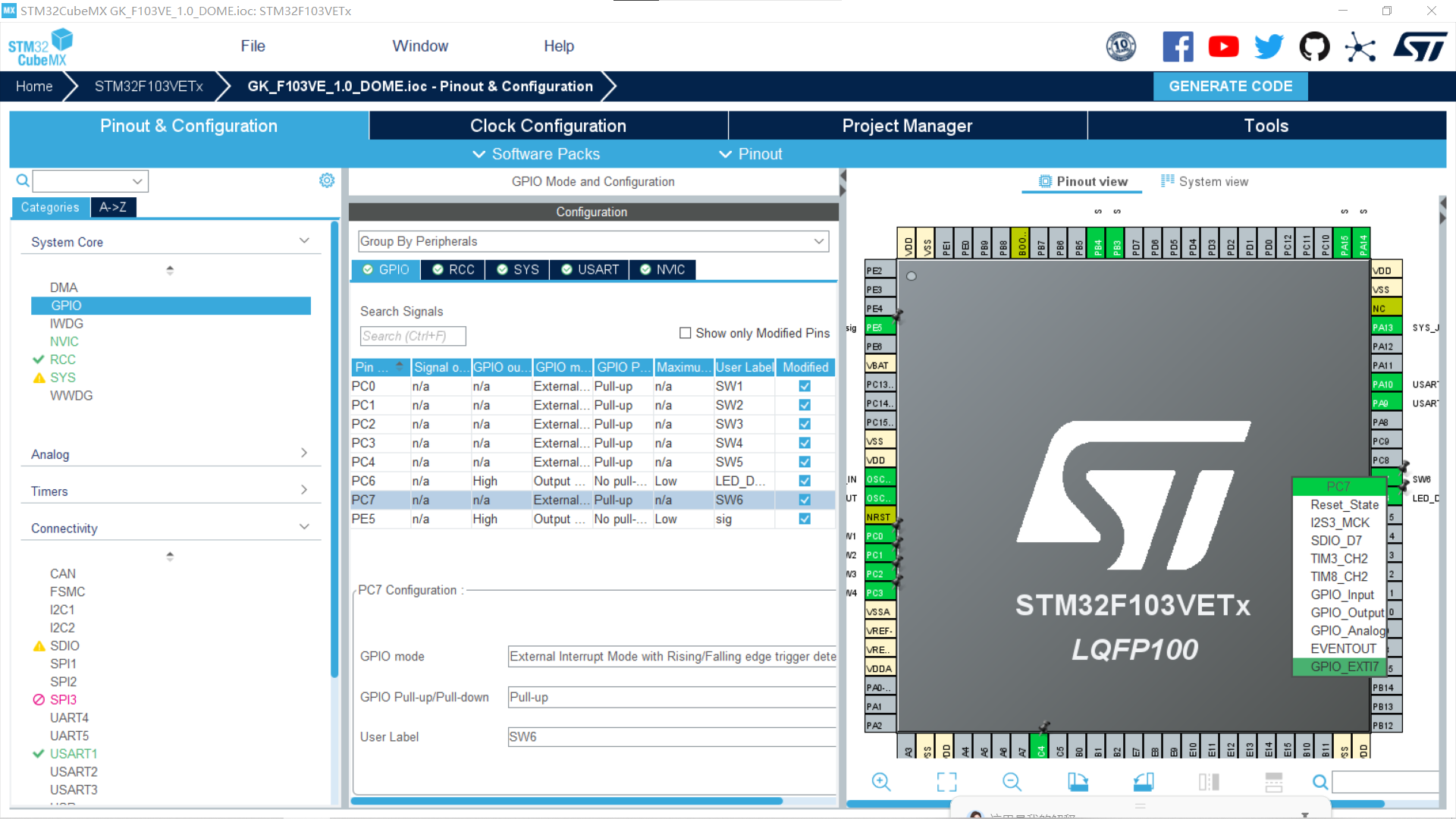The height and width of the screenshot is (819, 1456).
Task: Click the Search Signals input field
Action: click(x=413, y=335)
